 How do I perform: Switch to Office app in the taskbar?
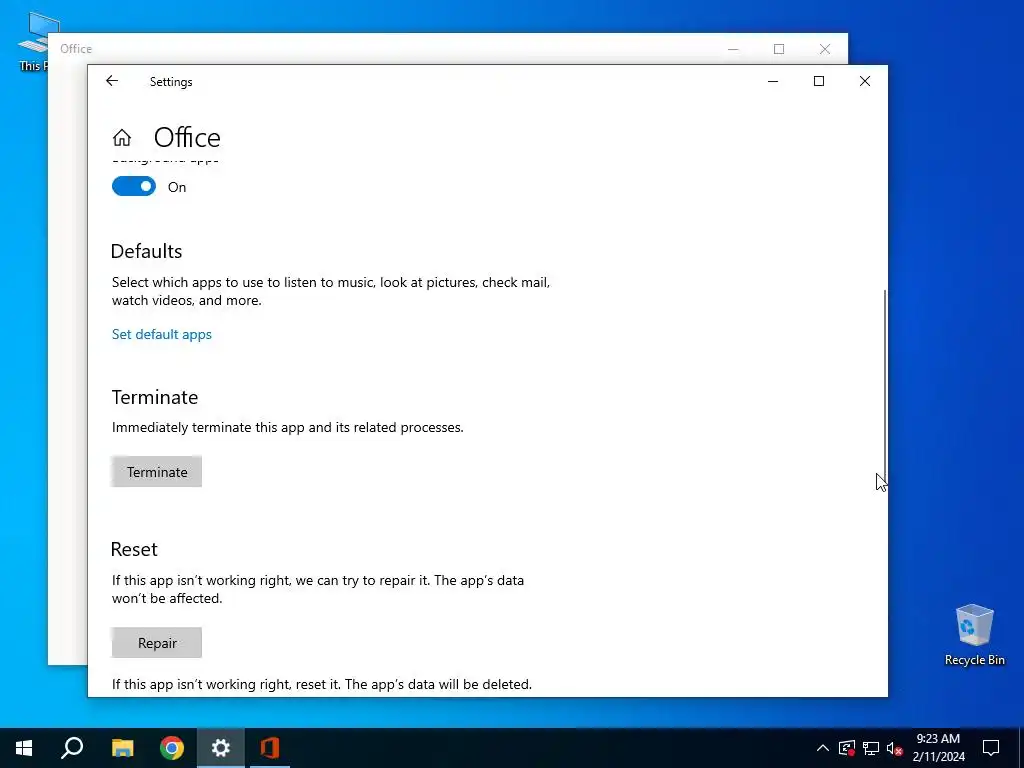270,748
